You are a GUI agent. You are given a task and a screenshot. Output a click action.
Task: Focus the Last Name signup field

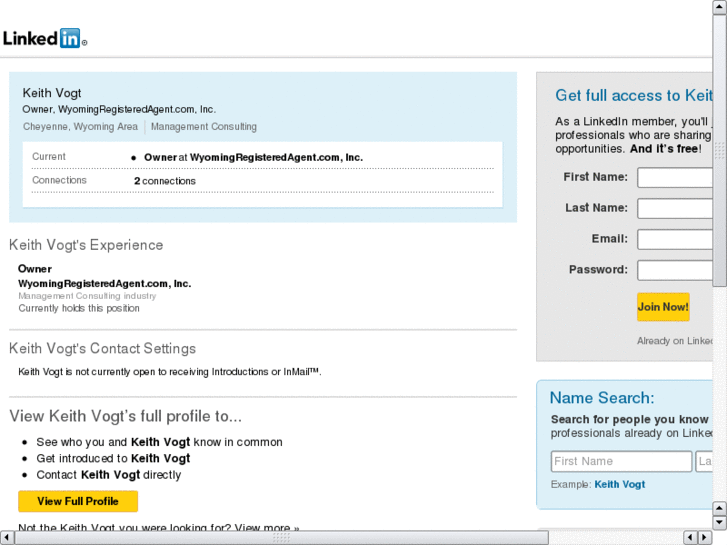tap(675, 209)
